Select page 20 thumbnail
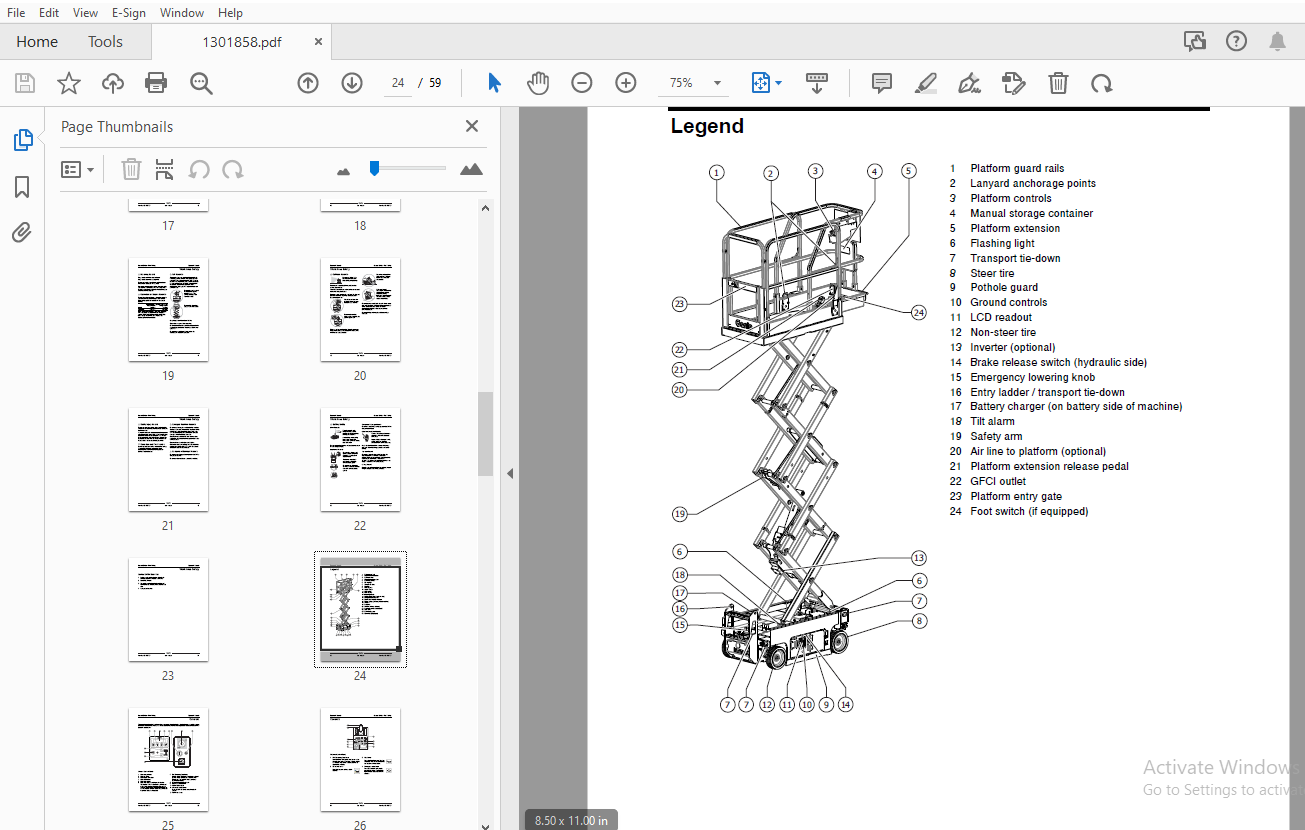The image size is (1305, 830). (x=360, y=310)
